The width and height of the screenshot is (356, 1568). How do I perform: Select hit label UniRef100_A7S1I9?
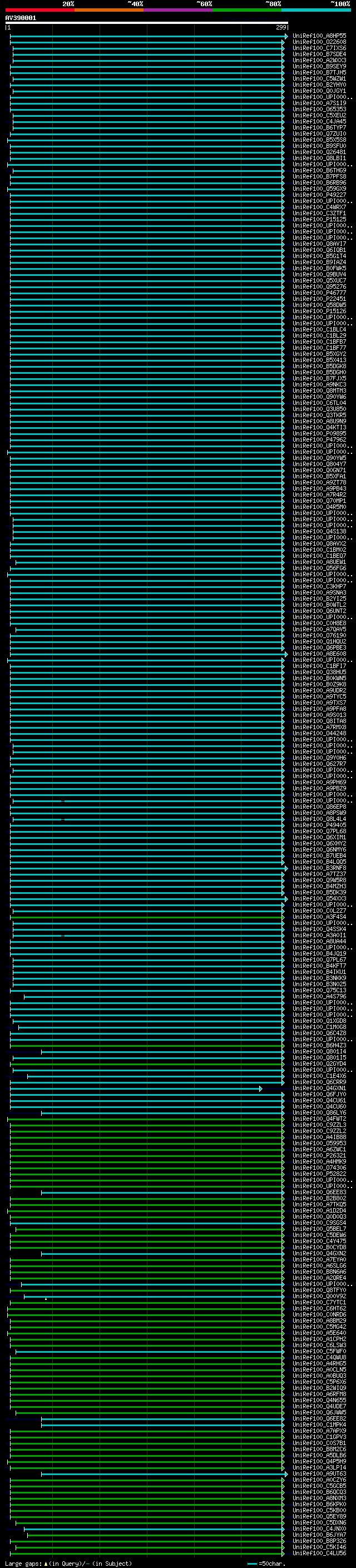point(319,103)
